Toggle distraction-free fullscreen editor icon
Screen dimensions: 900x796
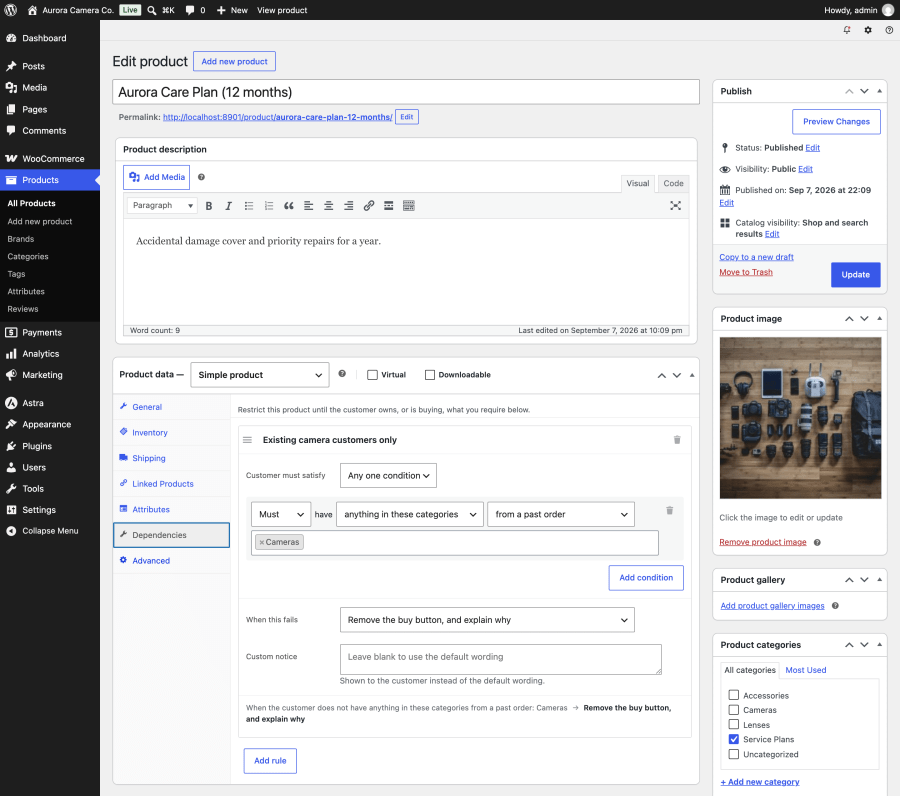pyautogui.click(x=676, y=205)
